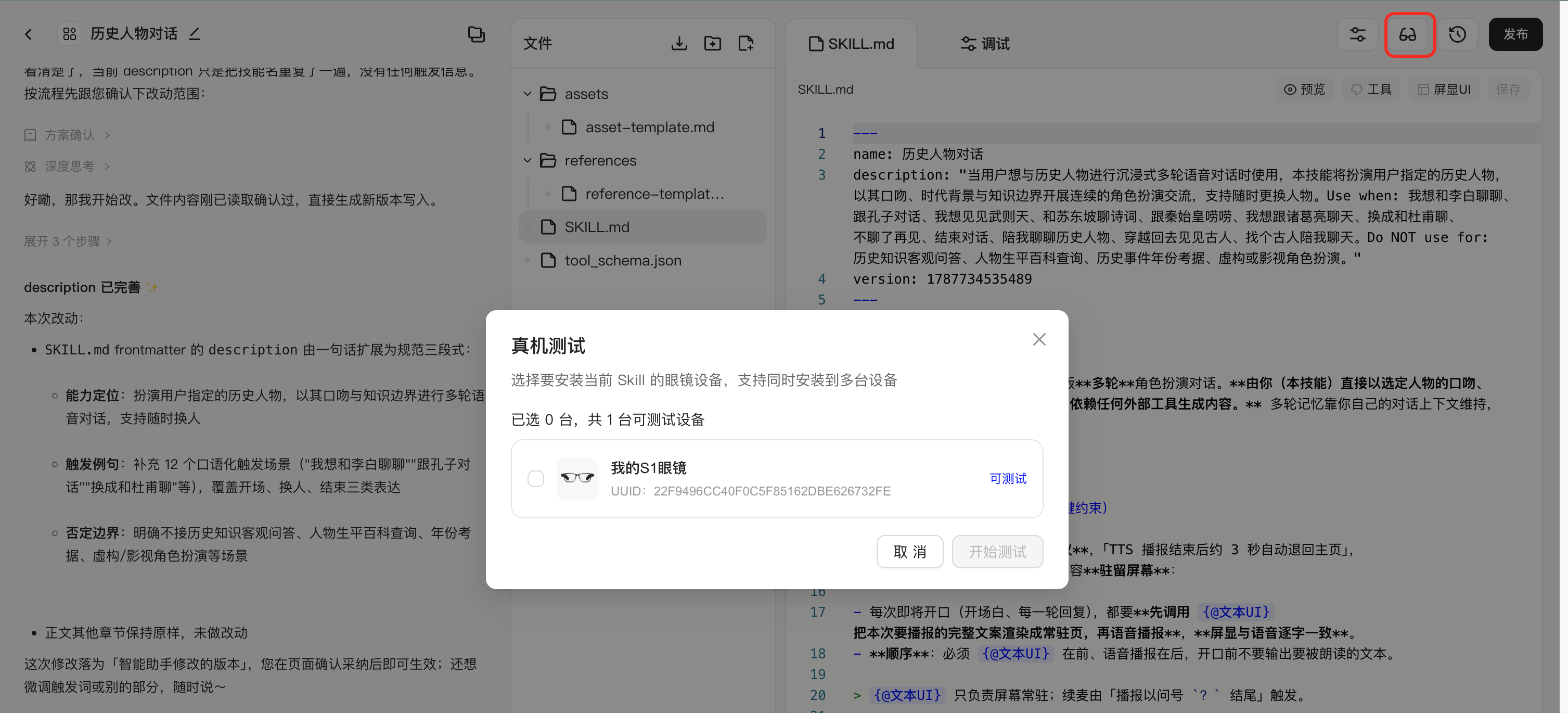
Task: Go back with the left arrow icon
Action: [x=29, y=34]
